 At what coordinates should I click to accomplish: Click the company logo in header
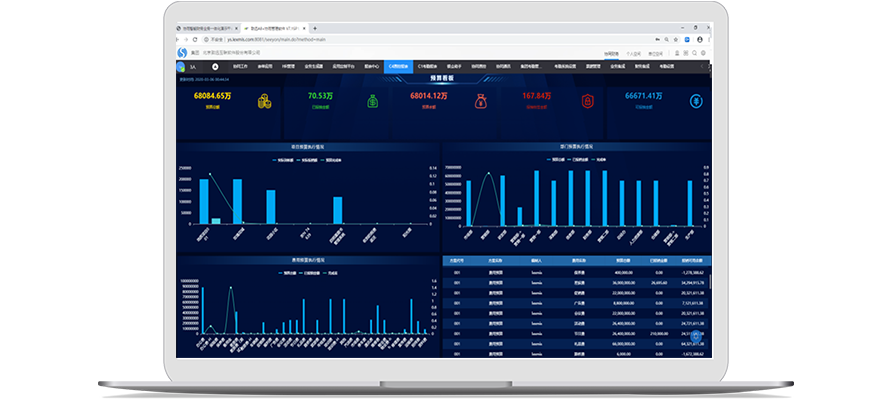point(182,52)
